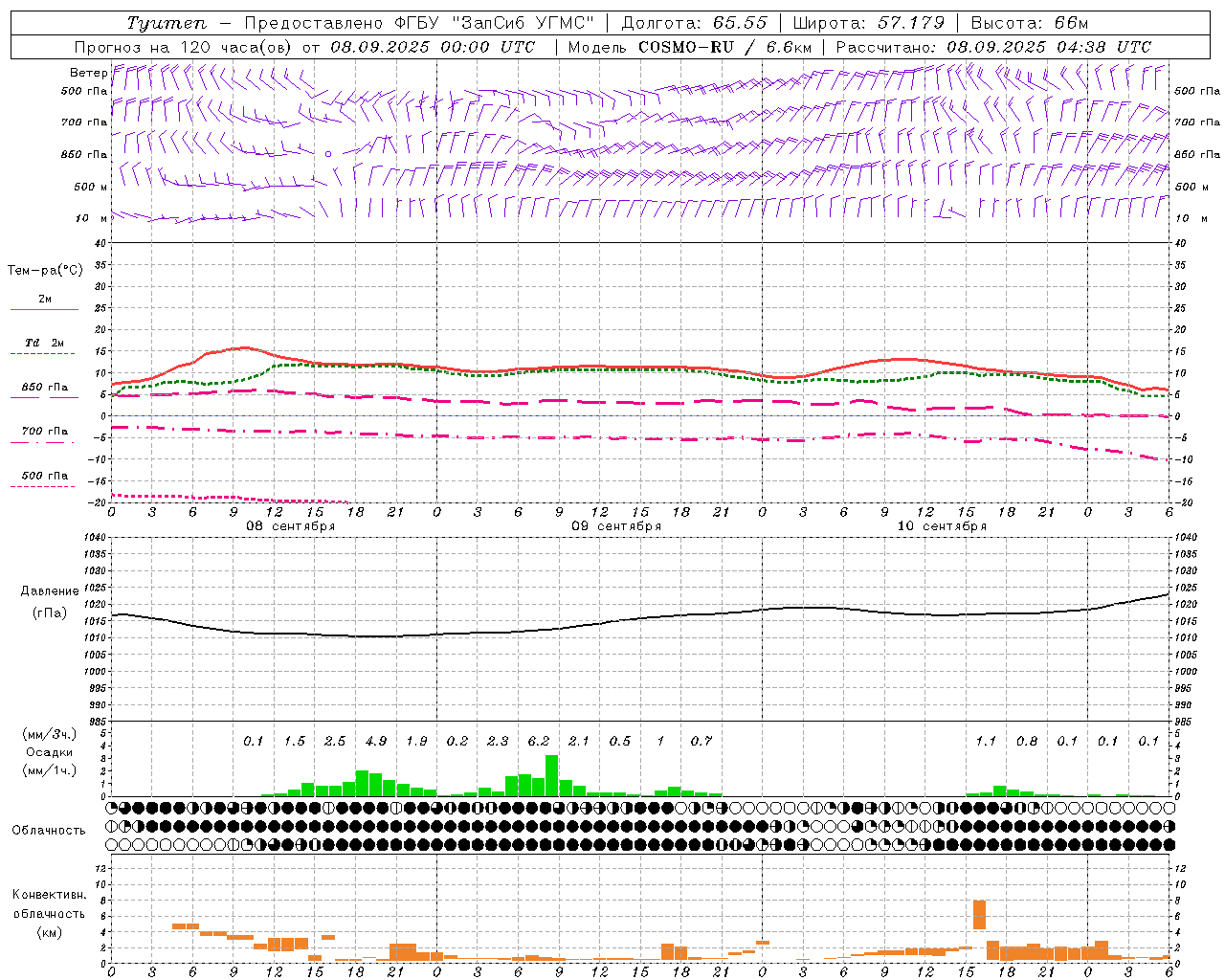Click the 3-hour precipitation value "2.1"

[x=579, y=742]
